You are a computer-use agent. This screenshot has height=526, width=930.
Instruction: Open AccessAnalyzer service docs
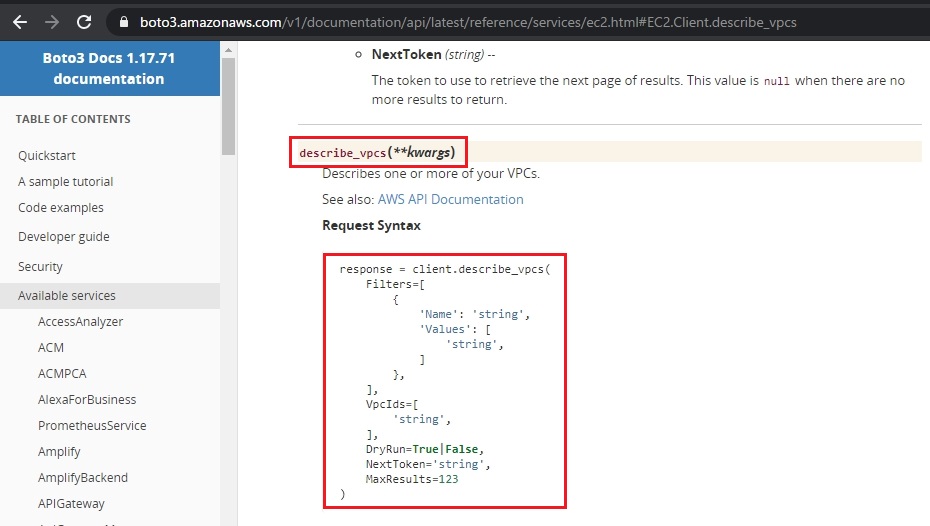80,321
